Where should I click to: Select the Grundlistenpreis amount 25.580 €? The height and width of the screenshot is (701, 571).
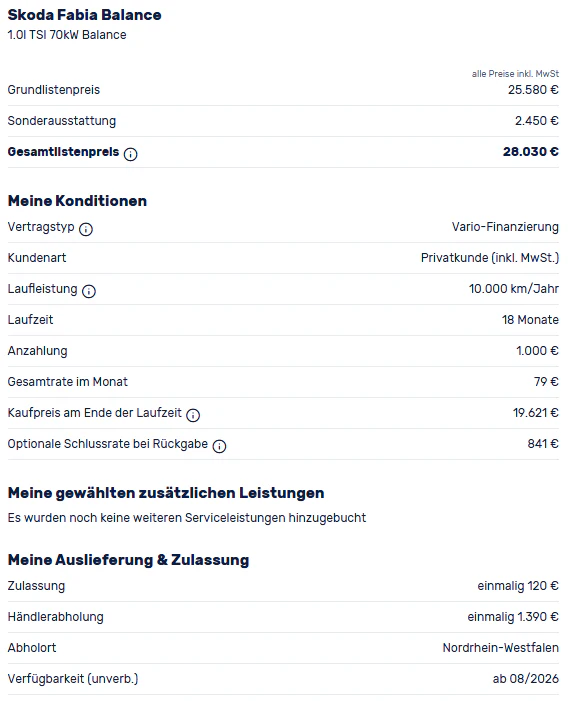pyautogui.click(x=533, y=89)
